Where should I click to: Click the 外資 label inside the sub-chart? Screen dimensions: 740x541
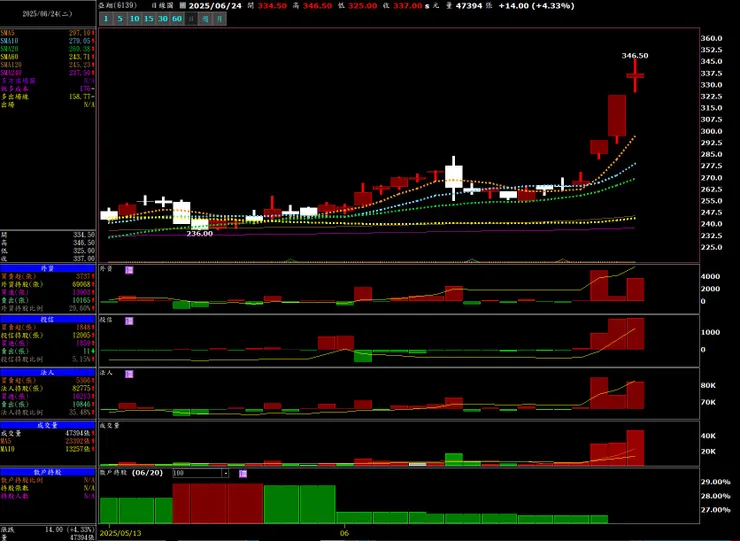tap(106, 269)
